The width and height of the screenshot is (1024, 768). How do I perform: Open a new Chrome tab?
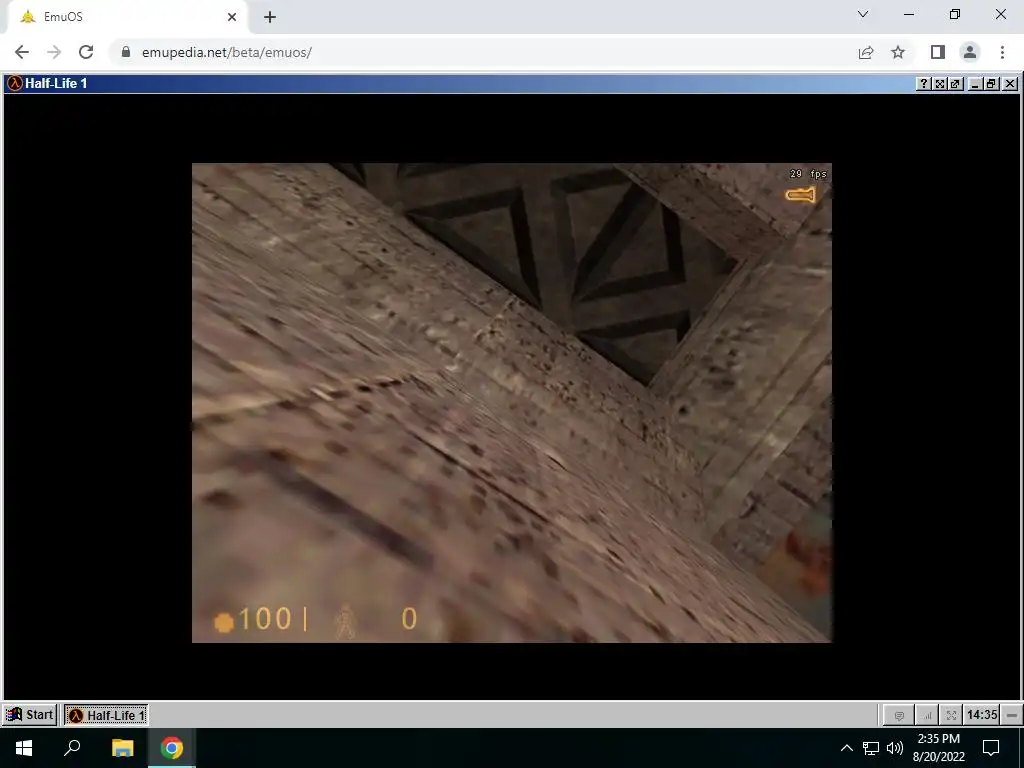tap(270, 17)
